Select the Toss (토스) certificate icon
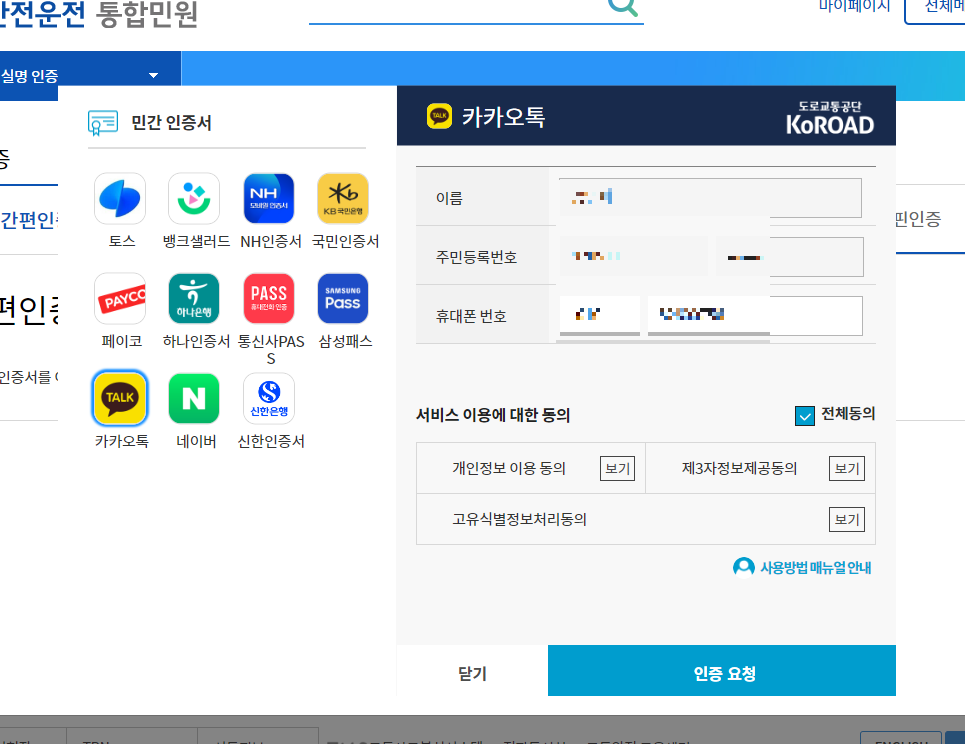 click(120, 198)
